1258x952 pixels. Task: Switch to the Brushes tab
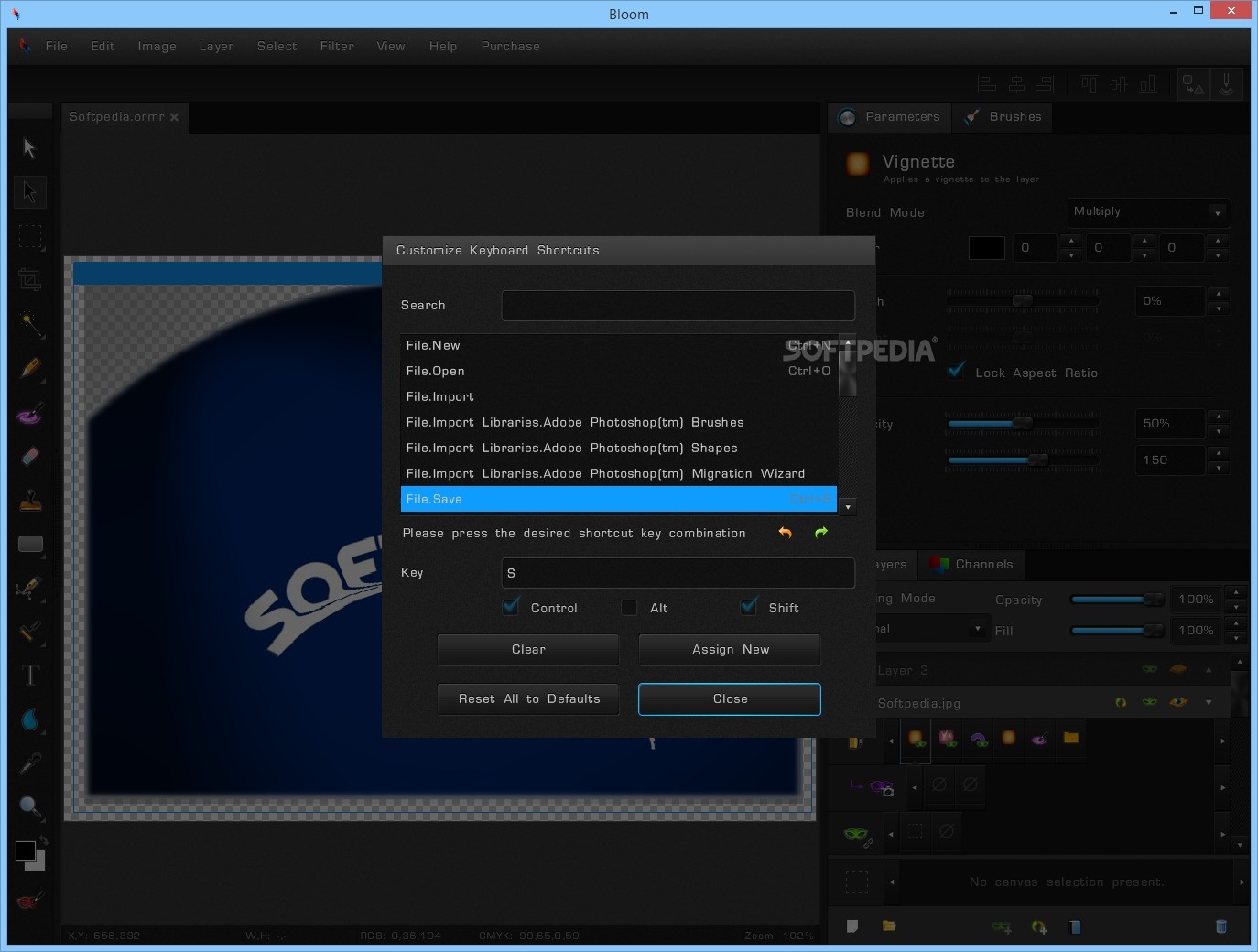pos(1003,117)
